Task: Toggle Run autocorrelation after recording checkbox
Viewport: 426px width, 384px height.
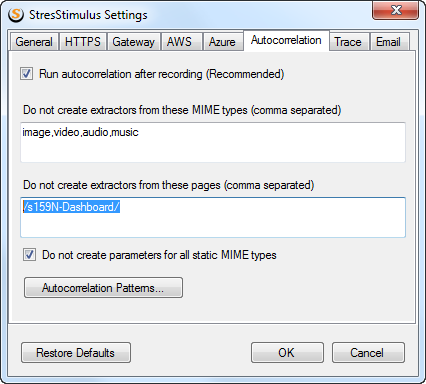Action: [26, 74]
